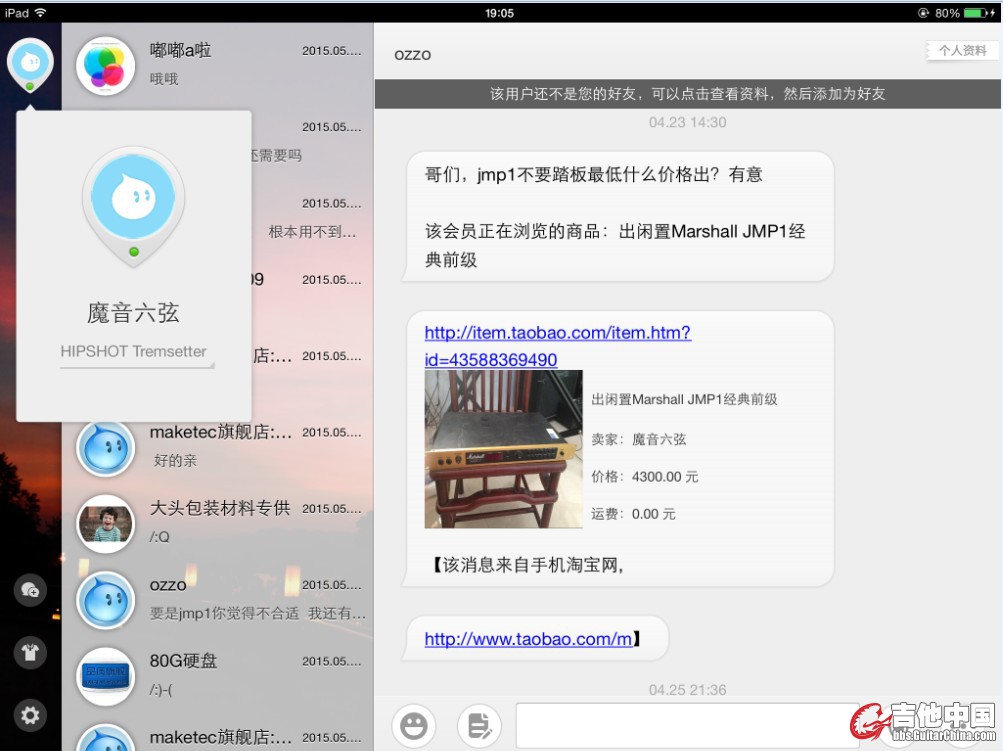The width and height of the screenshot is (1003, 751).
Task: Open the add contact chat icon
Action: click(x=30, y=590)
